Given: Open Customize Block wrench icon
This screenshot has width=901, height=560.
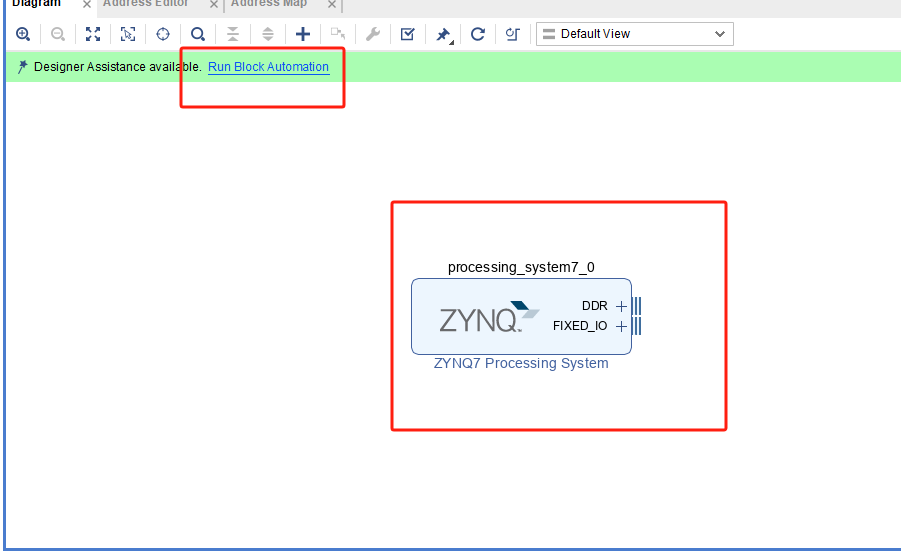Looking at the screenshot, I should click(x=373, y=34).
